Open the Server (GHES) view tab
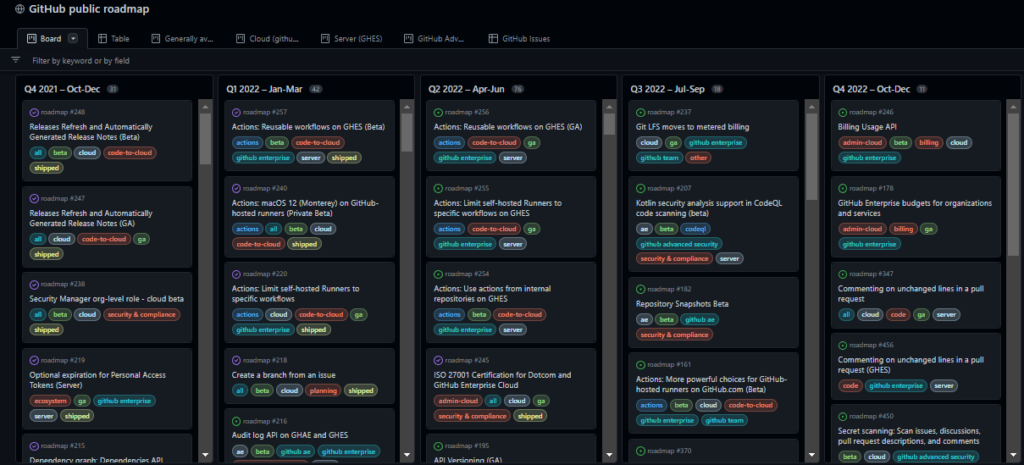 click(x=351, y=39)
